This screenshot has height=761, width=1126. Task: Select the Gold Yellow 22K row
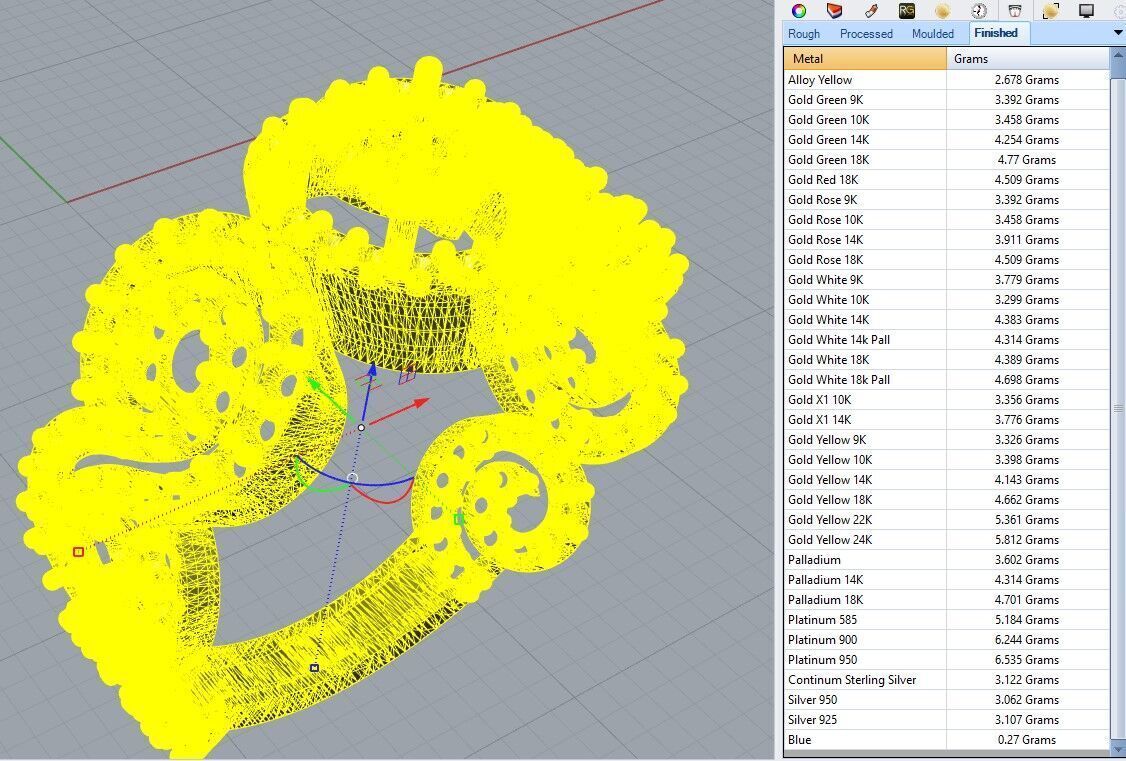pyautogui.click(x=946, y=520)
